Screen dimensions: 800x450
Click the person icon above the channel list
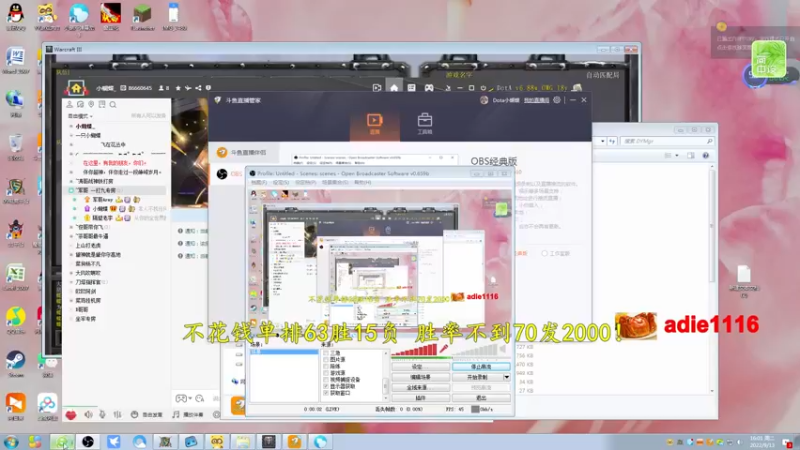pyautogui.click(x=69, y=105)
